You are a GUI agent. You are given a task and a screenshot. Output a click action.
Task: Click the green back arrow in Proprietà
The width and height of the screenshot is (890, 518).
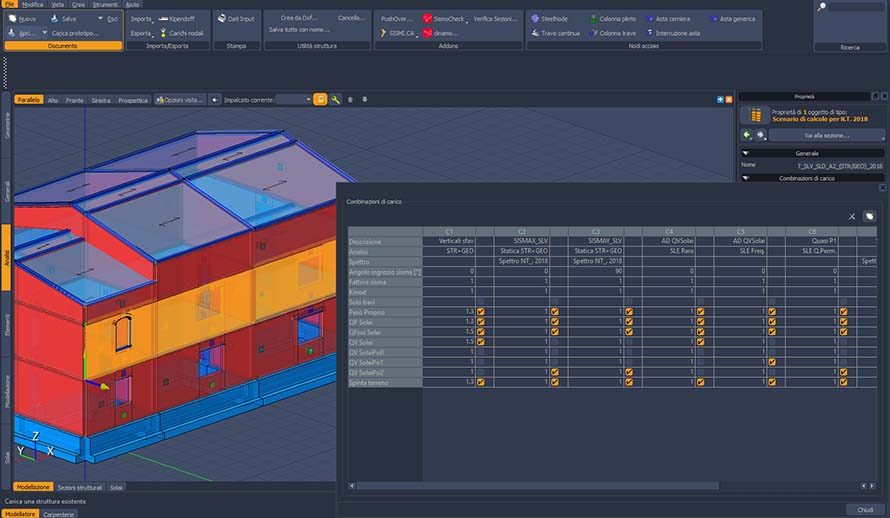(x=746, y=135)
